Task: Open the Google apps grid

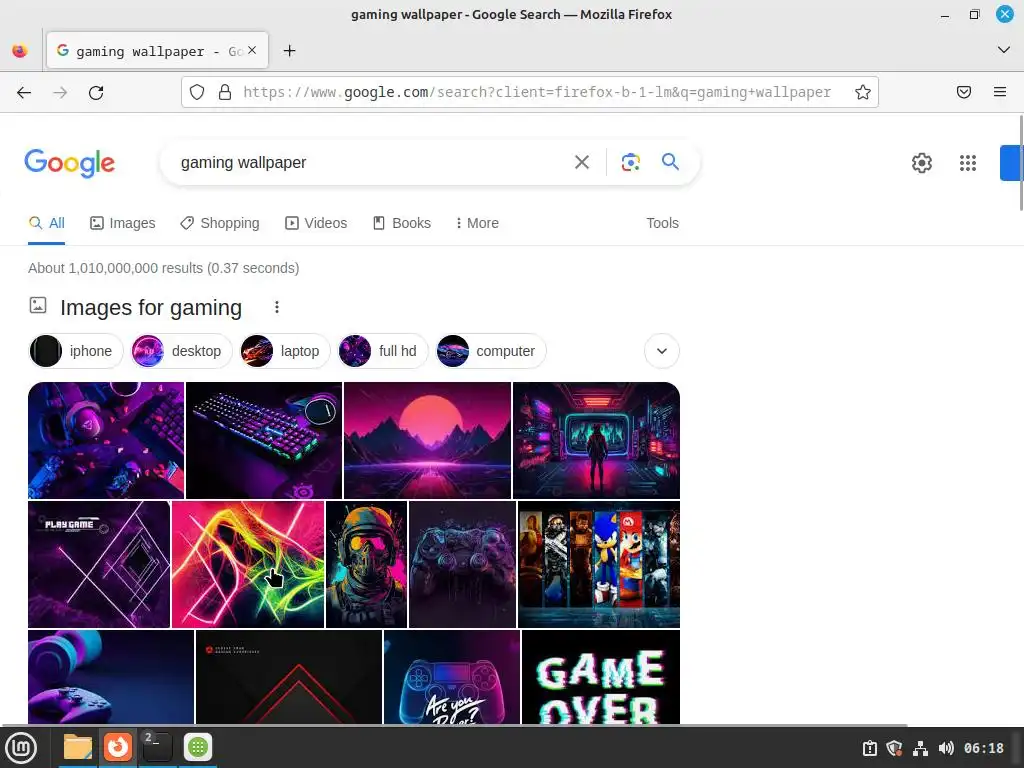Action: [968, 163]
